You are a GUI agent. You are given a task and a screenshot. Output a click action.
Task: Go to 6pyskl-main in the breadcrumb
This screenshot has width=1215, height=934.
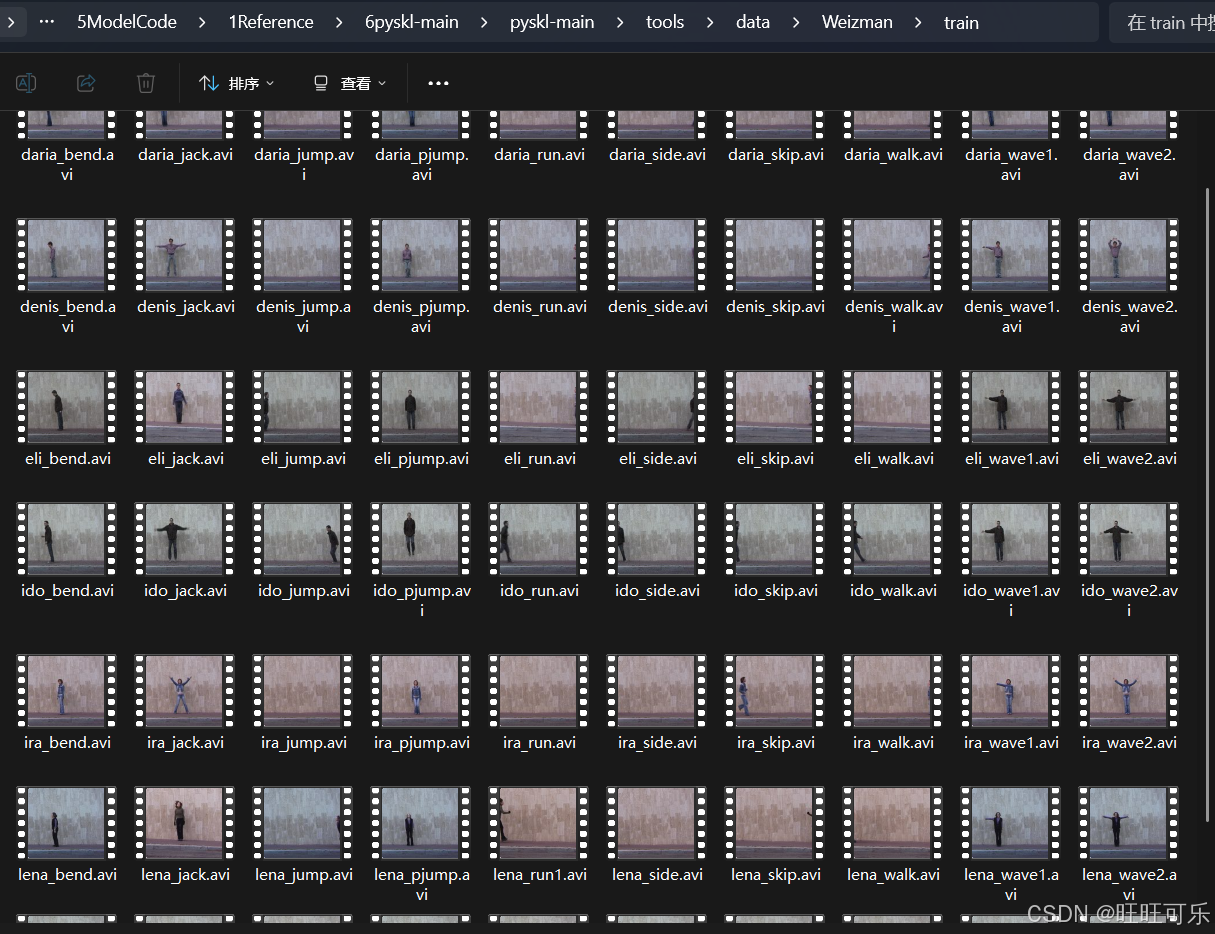click(412, 22)
